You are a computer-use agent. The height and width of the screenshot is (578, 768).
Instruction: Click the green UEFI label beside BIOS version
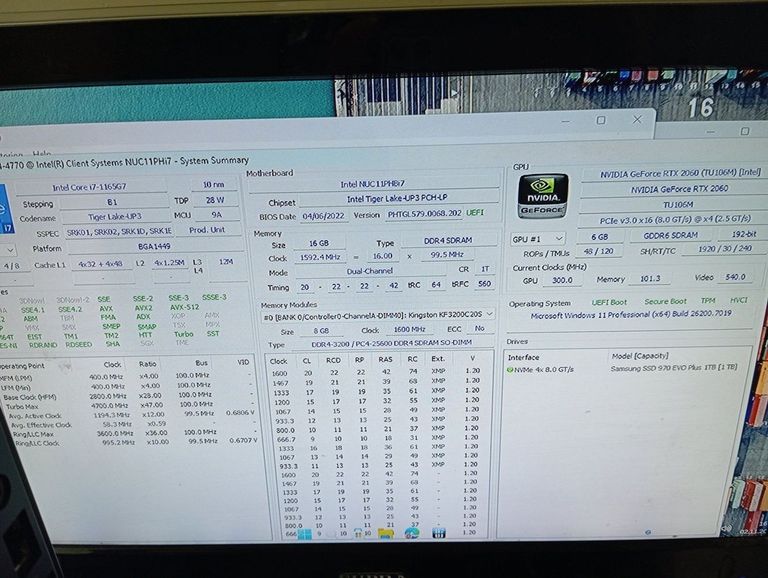(x=475, y=213)
